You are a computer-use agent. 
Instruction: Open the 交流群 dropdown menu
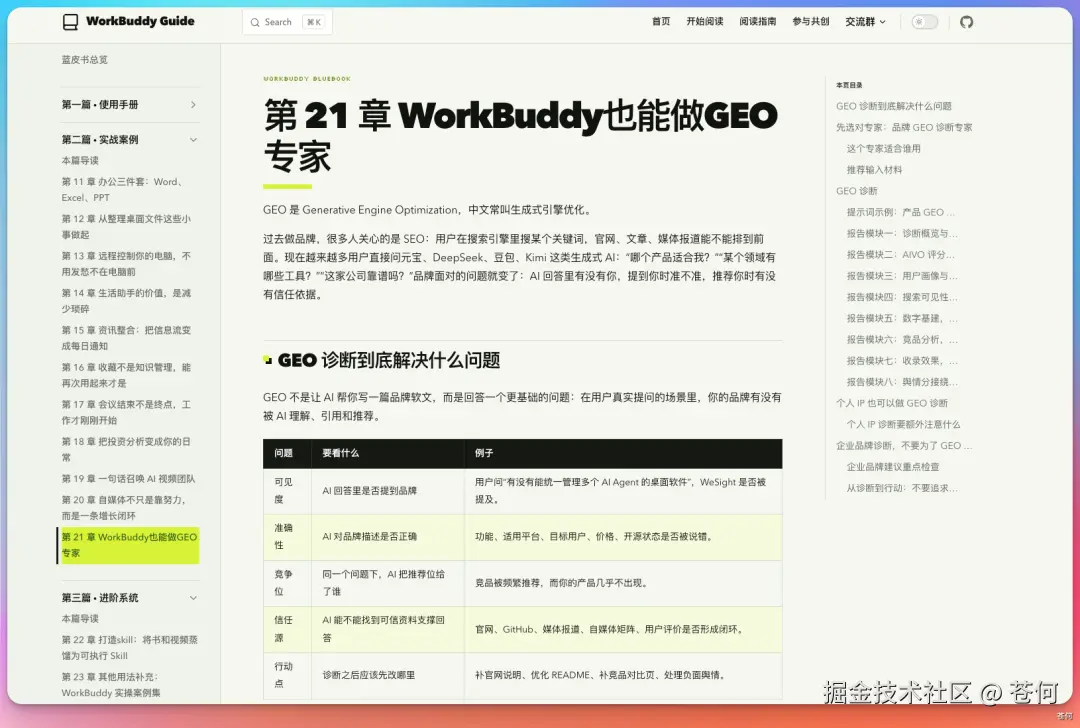(x=865, y=22)
